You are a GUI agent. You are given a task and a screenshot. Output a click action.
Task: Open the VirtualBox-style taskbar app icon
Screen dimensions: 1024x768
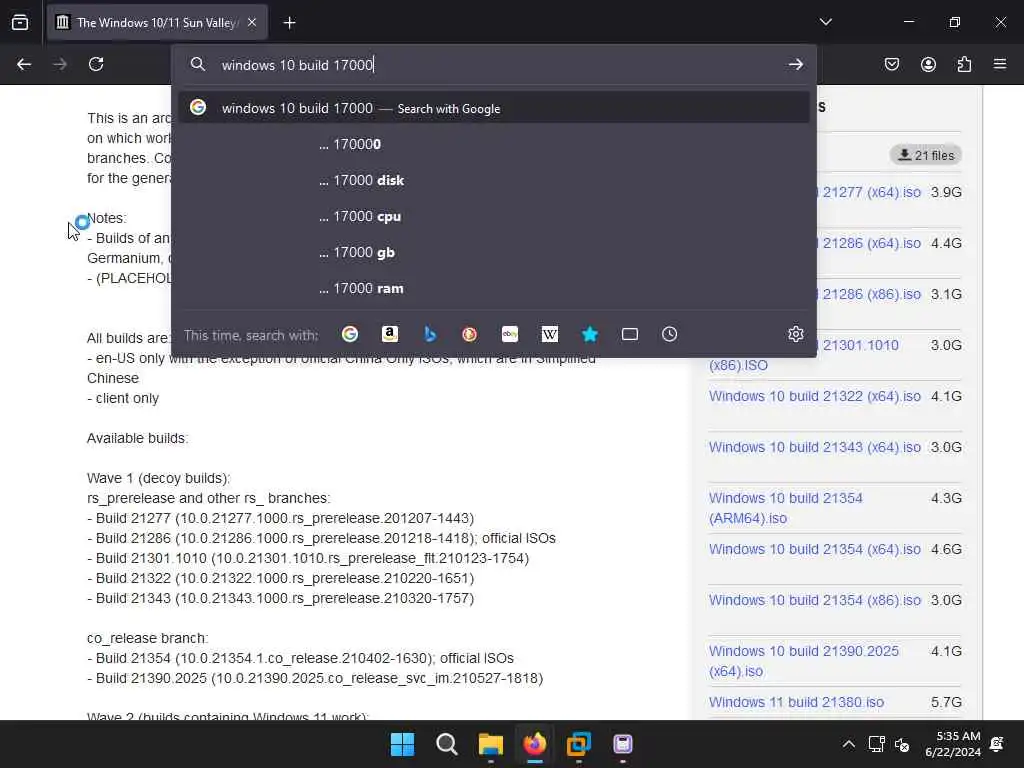pyautogui.click(x=579, y=744)
